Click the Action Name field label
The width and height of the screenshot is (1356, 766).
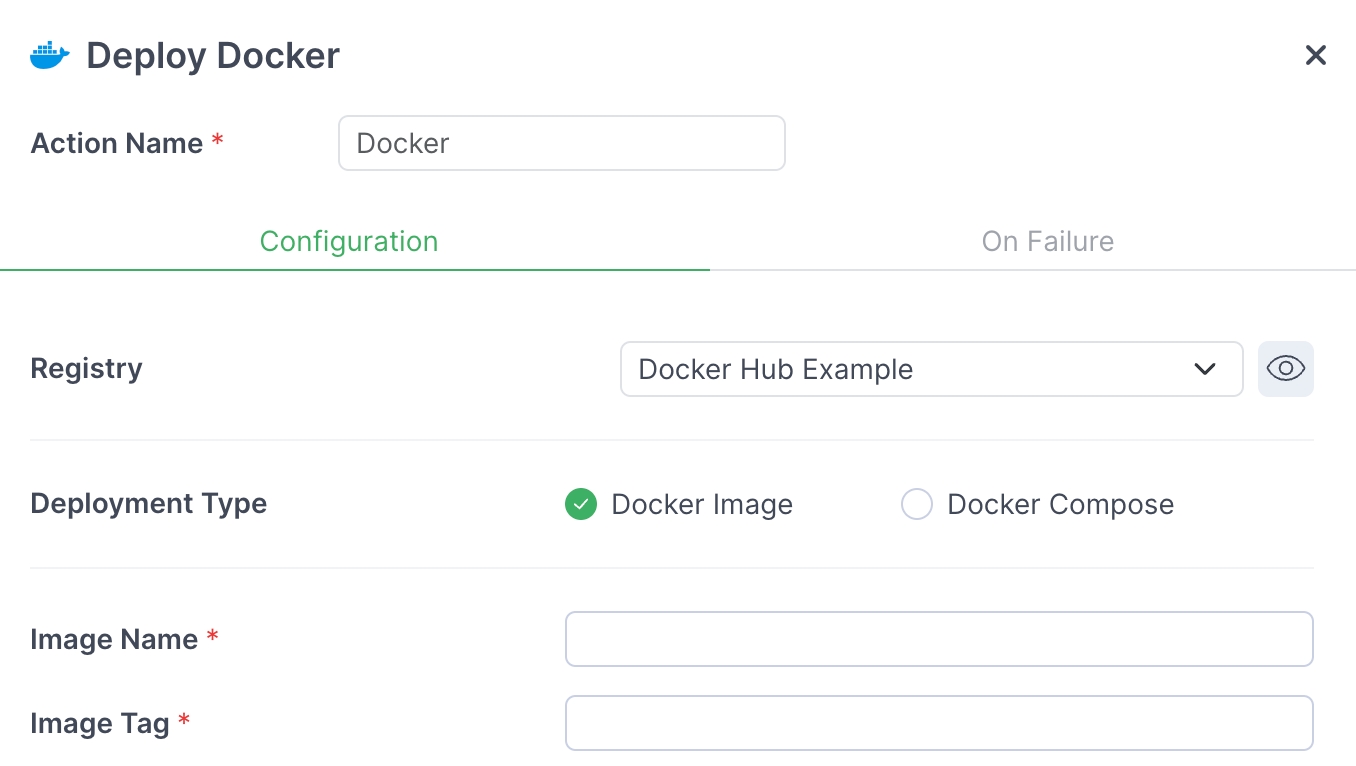pyautogui.click(x=117, y=144)
